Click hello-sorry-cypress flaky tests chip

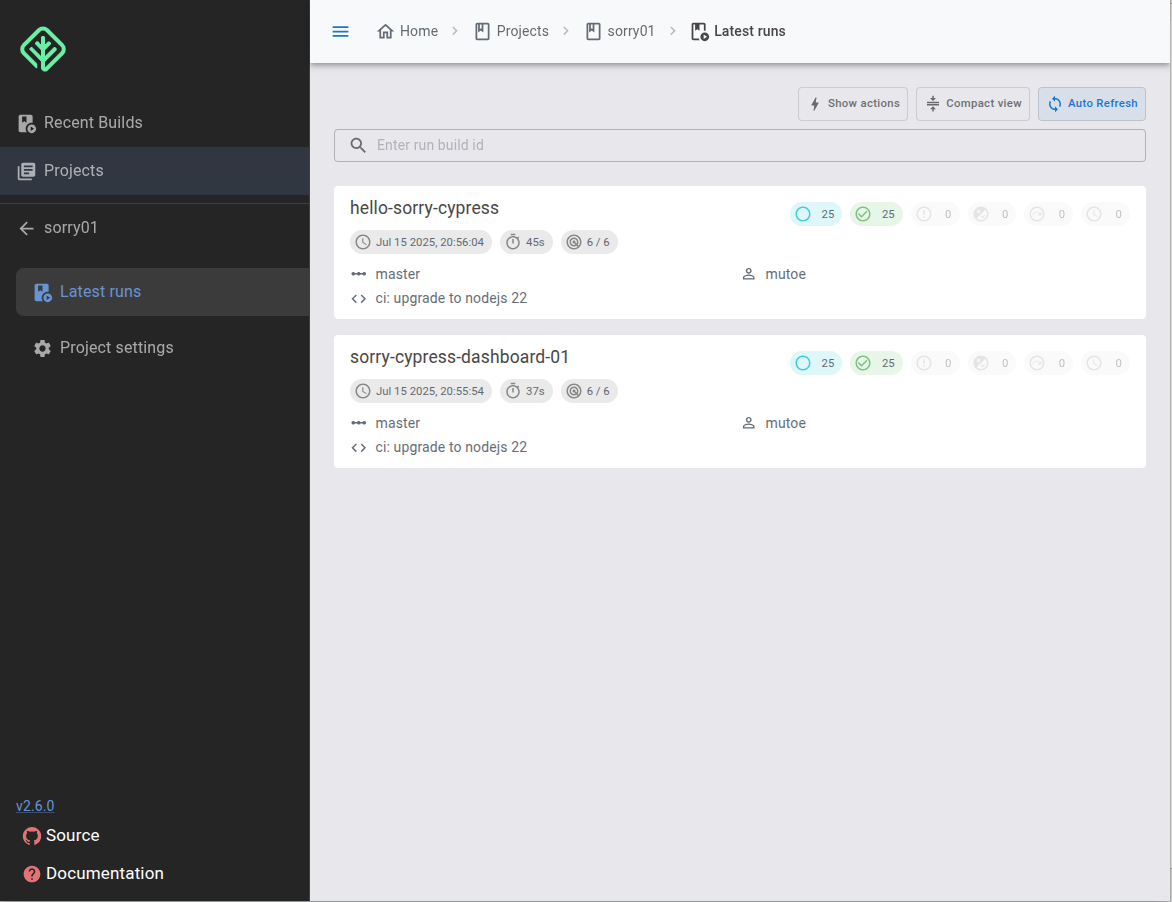992,214
